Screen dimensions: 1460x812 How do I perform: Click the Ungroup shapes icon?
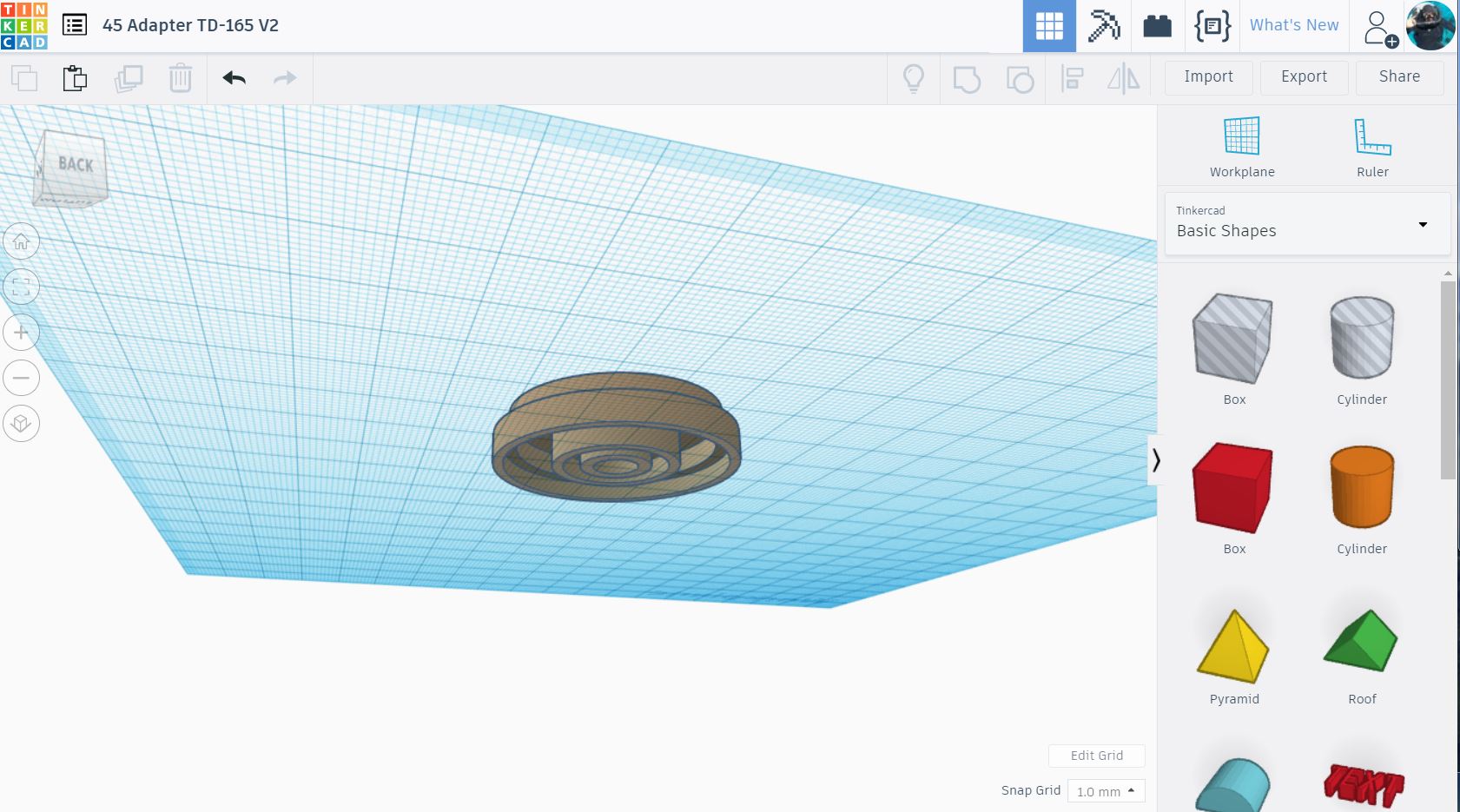coord(1020,79)
